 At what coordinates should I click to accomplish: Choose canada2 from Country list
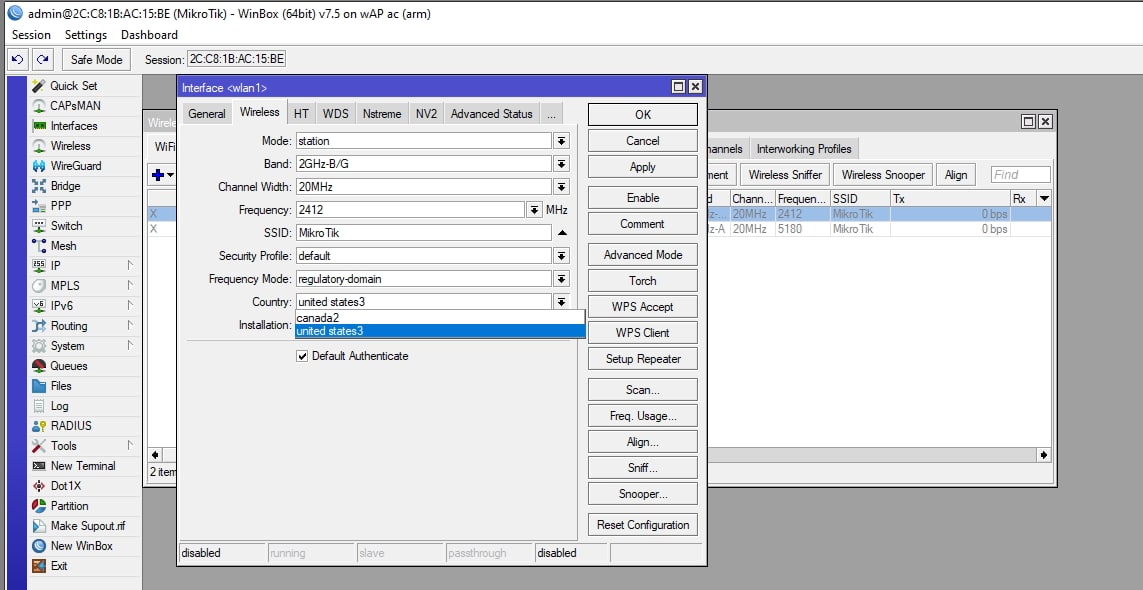(440, 318)
